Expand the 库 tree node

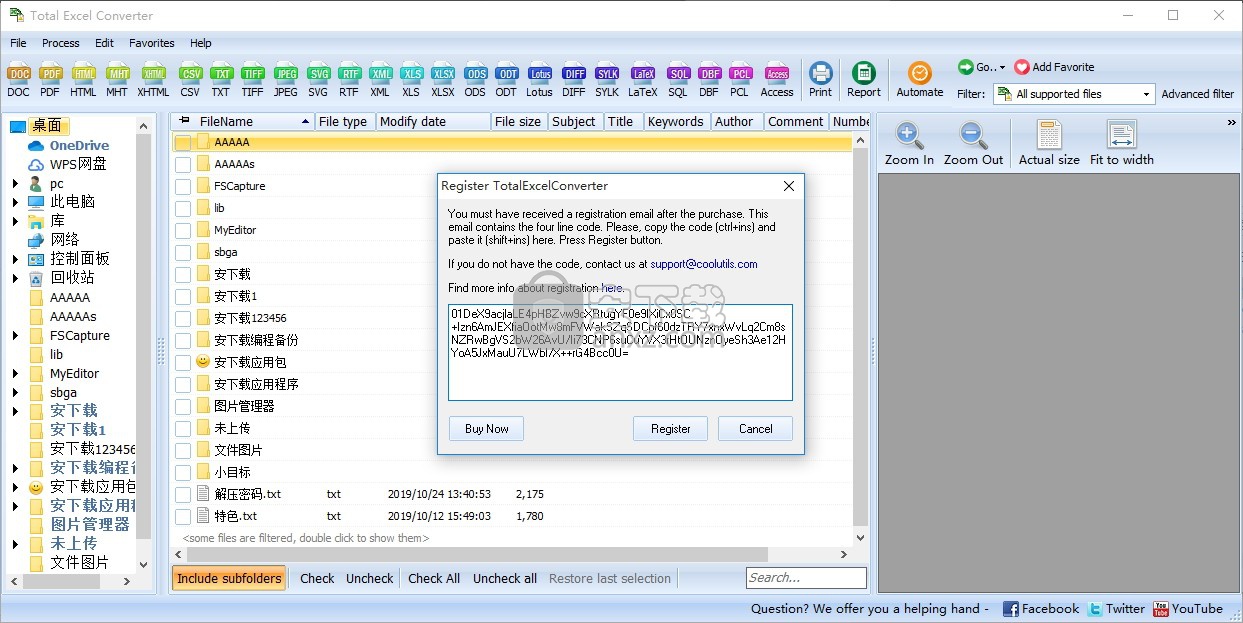(x=15, y=221)
